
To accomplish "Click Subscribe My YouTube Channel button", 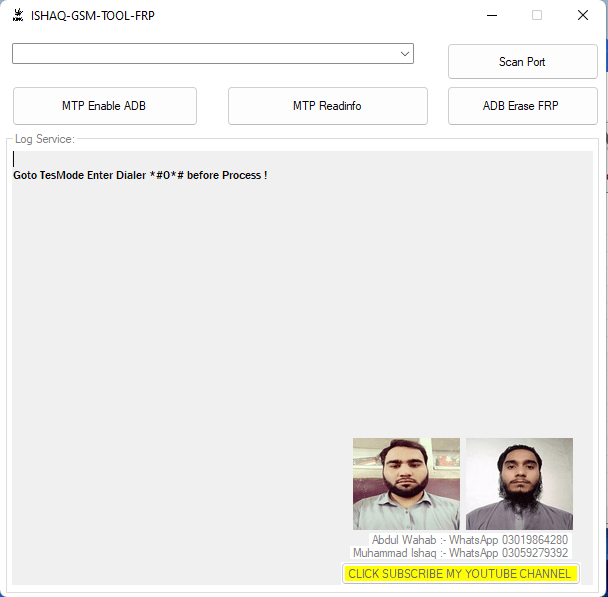I will pos(460,573).
